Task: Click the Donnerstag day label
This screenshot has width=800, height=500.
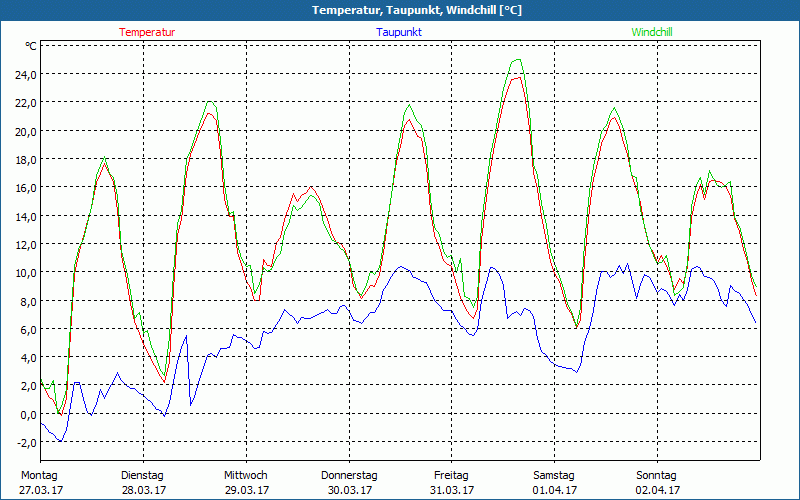Action: click(x=349, y=476)
